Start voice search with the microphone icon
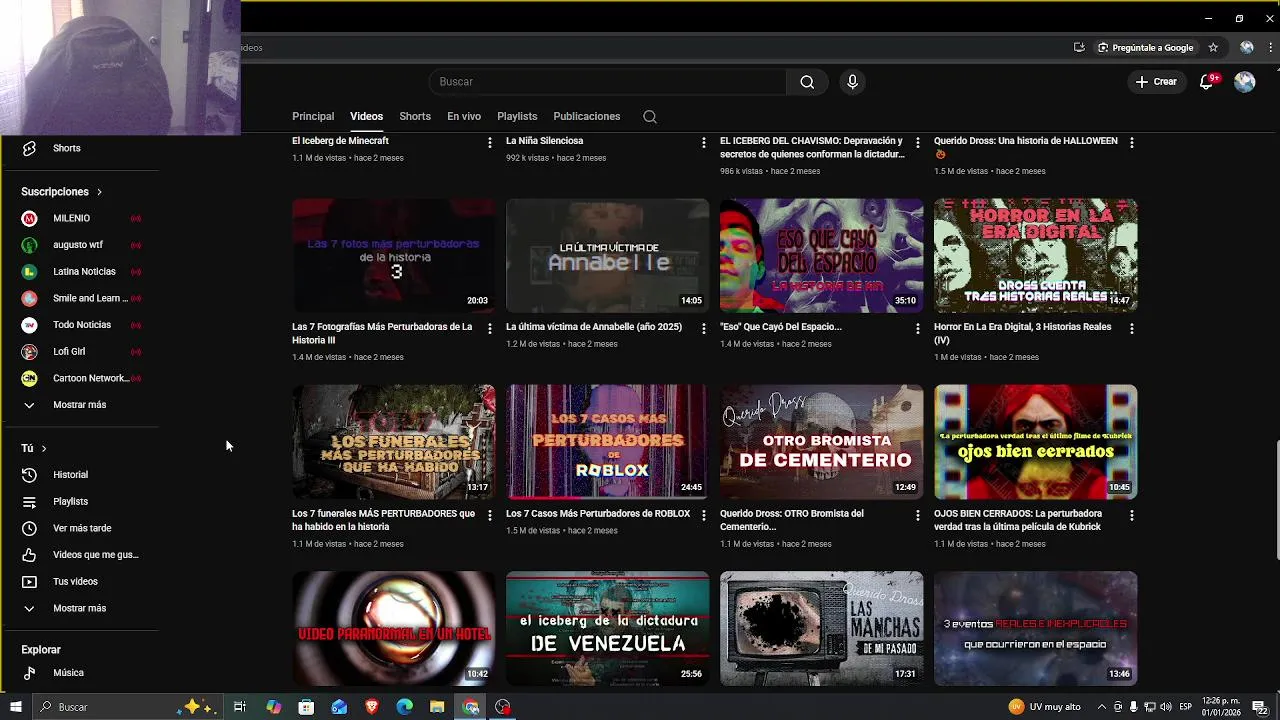The image size is (1280, 720). (x=852, y=82)
